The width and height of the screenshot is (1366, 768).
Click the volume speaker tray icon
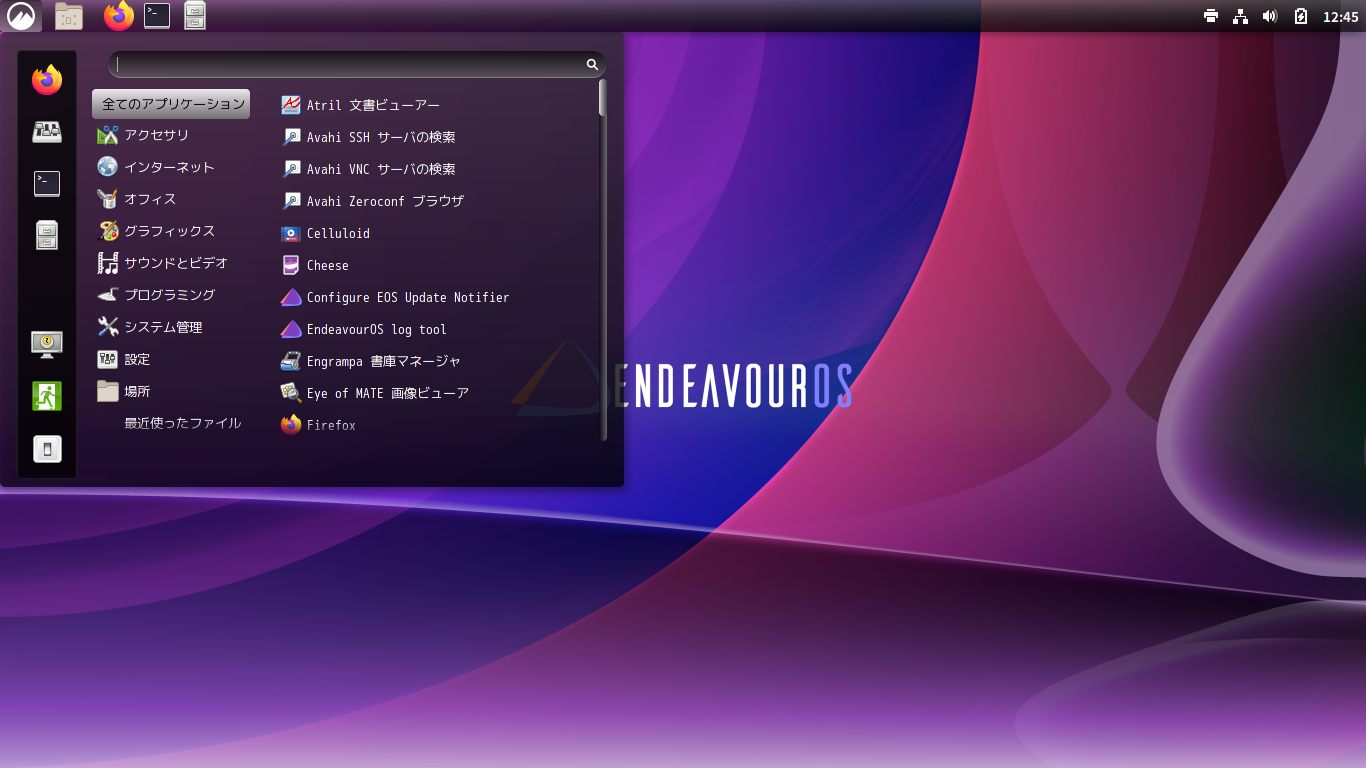pyautogui.click(x=1270, y=16)
